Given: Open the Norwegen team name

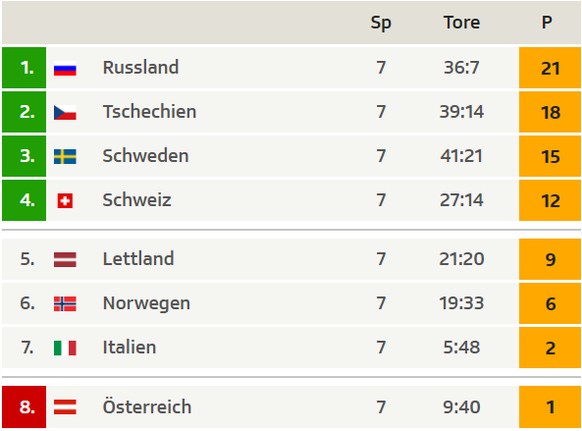Looking at the screenshot, I should point(147,304).
